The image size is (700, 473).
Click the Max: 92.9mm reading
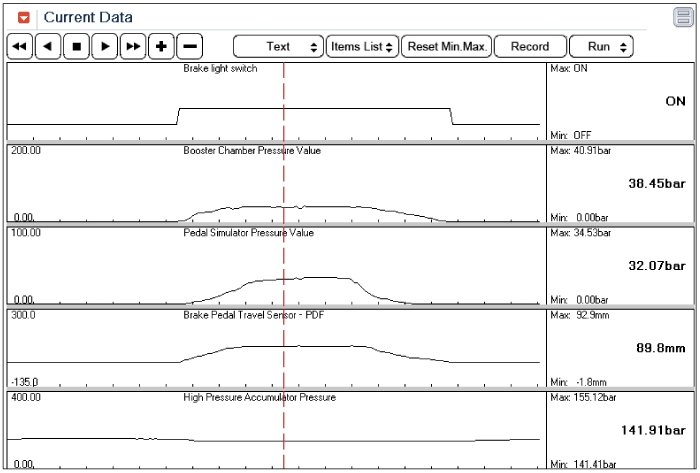pos(579,315)
